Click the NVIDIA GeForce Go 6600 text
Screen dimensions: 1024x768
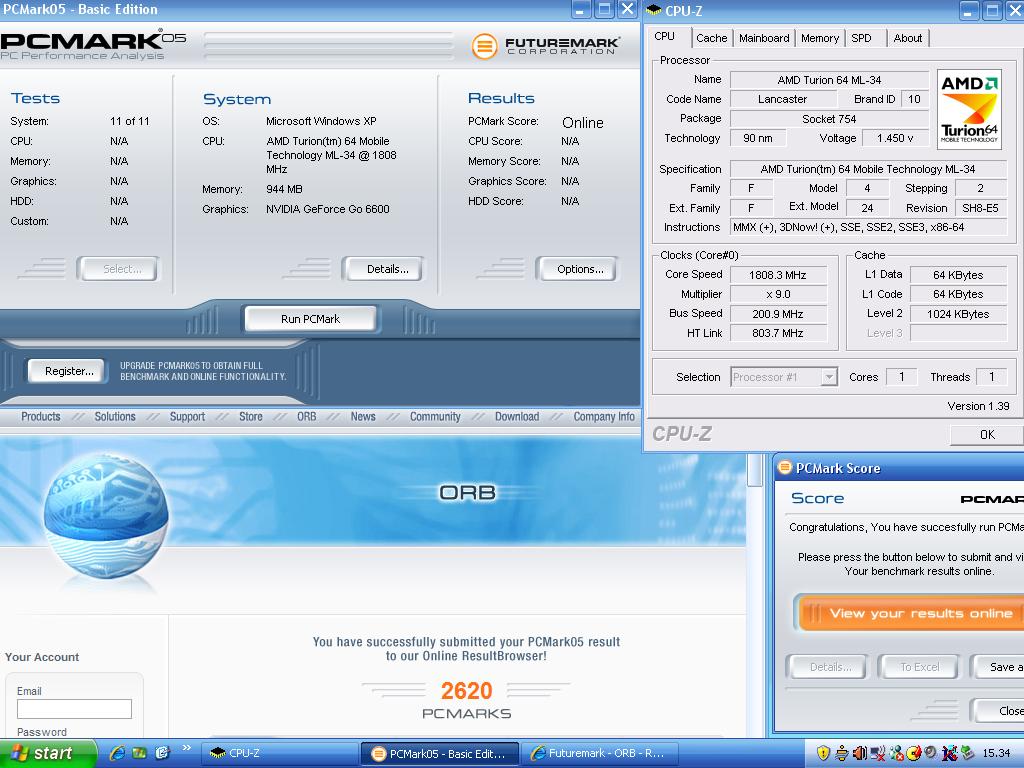[328, 209]
